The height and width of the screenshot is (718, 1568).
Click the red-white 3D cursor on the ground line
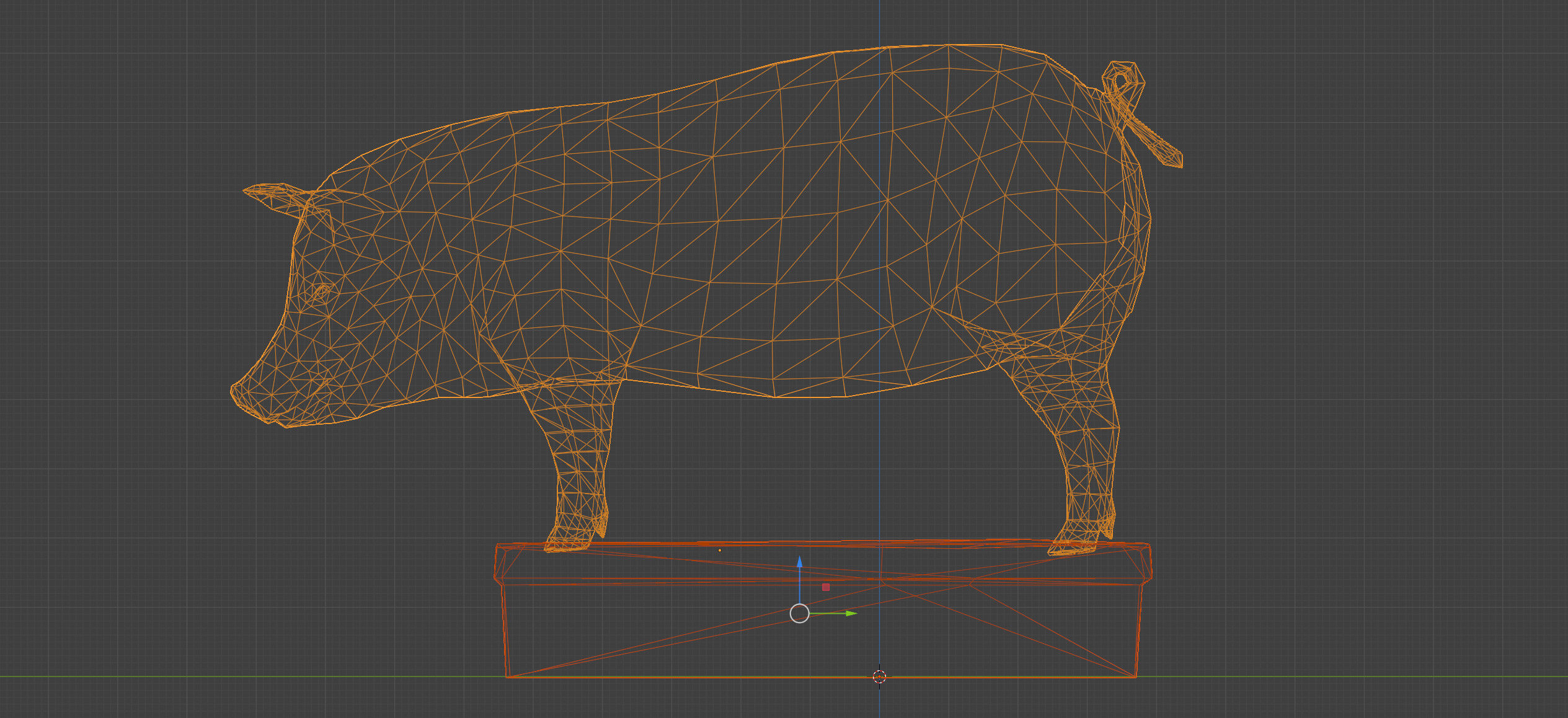pyautogui.click(x=879, y=676)
